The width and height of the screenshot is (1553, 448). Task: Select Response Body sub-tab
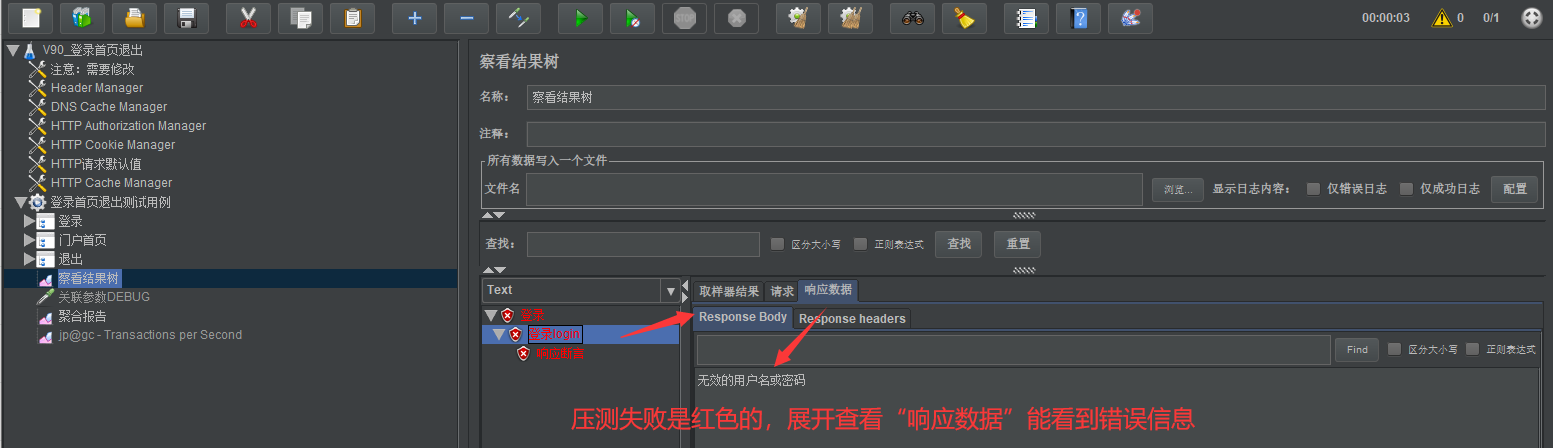click(743, 318)
